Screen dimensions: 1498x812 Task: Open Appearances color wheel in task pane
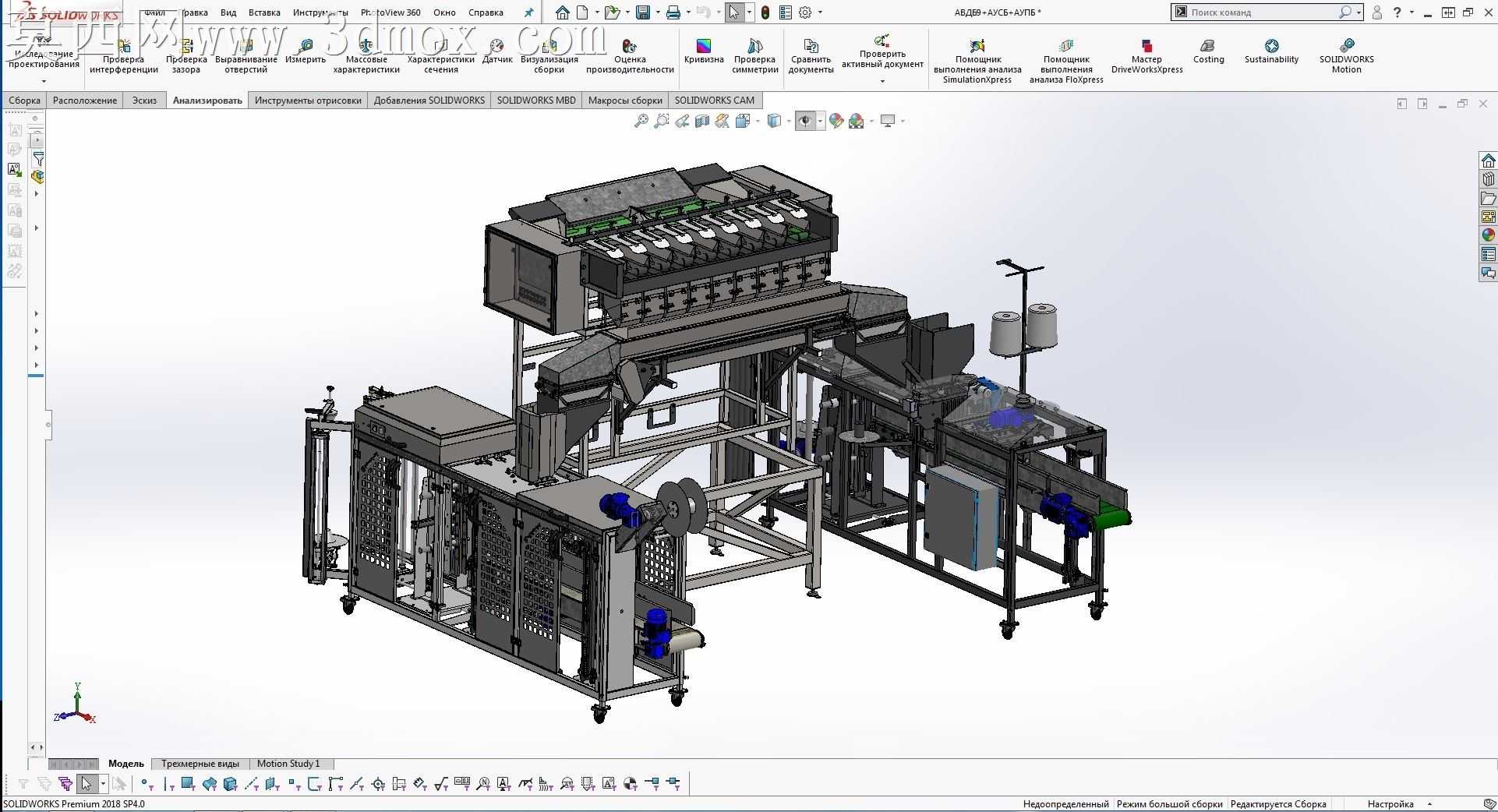(1488, 235)
